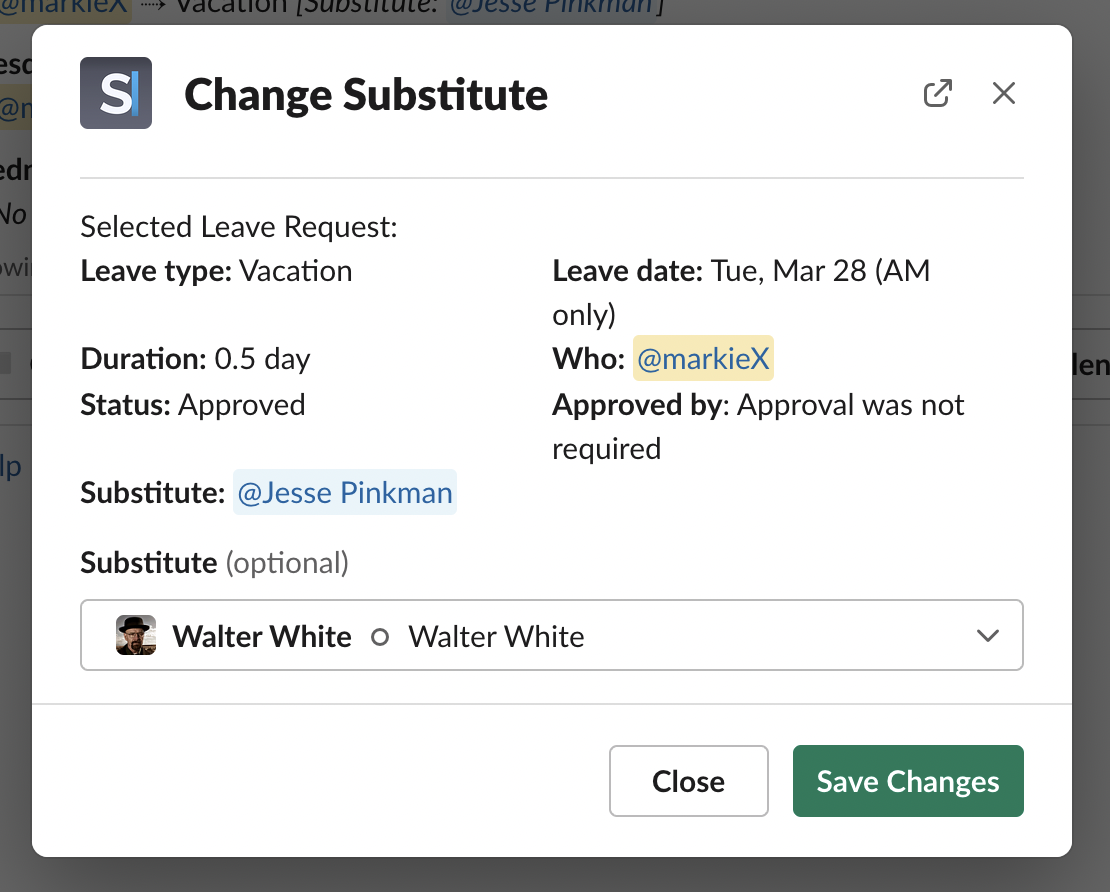Open the @markieX mention next to Who

click(x=703, y=359)
